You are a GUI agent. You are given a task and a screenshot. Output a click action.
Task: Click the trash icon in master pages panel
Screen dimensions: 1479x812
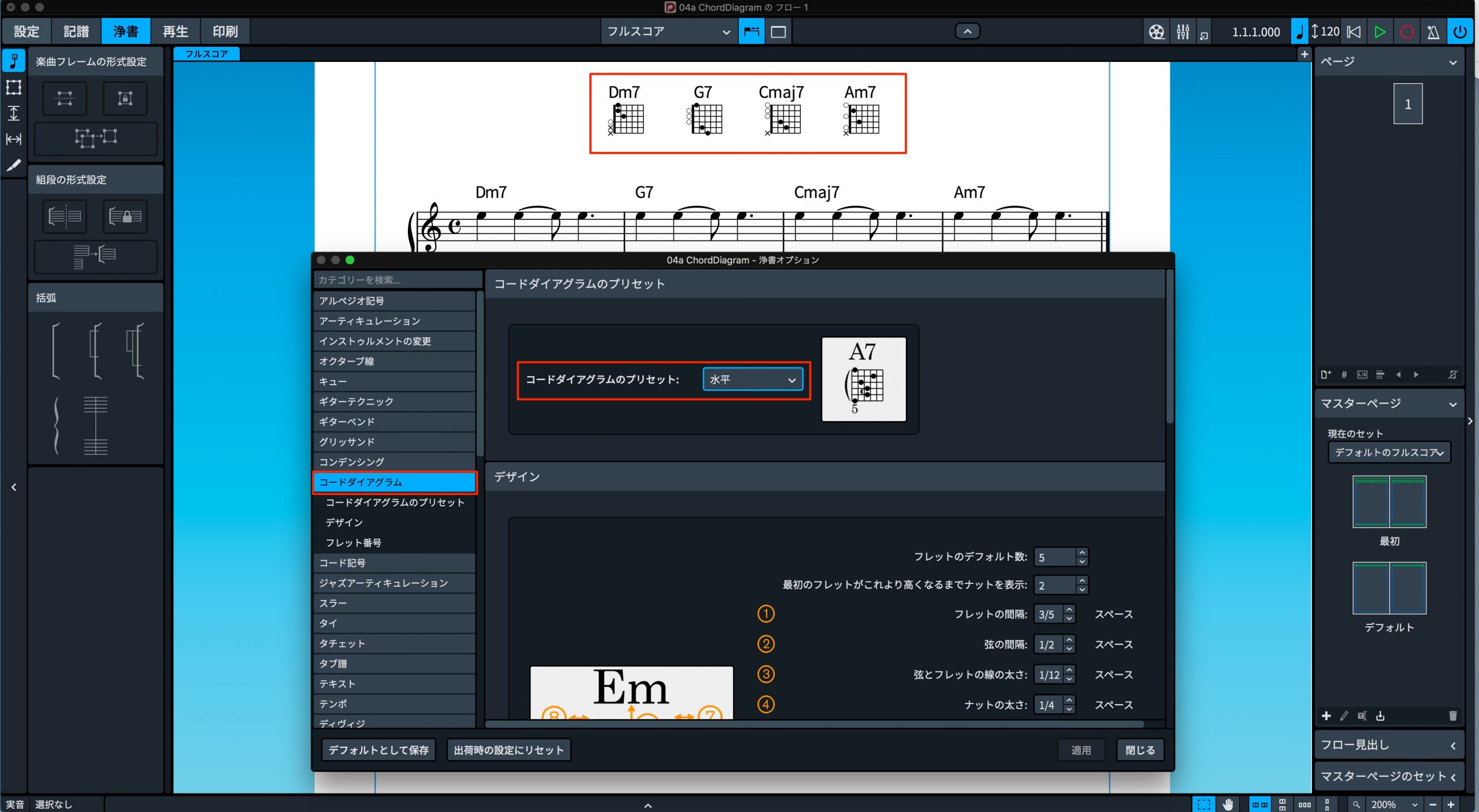(x=1452, y=716)
